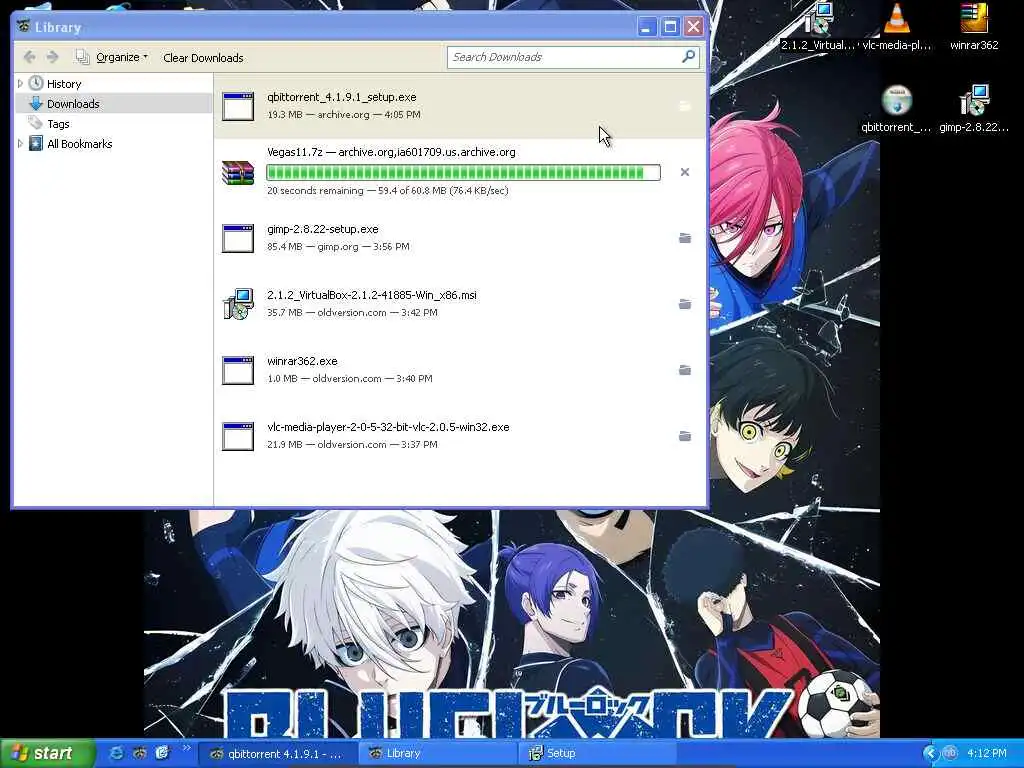Screen dimensions: 1024x768
Task: Click third quick launch icon
Action: click(162, 753)
